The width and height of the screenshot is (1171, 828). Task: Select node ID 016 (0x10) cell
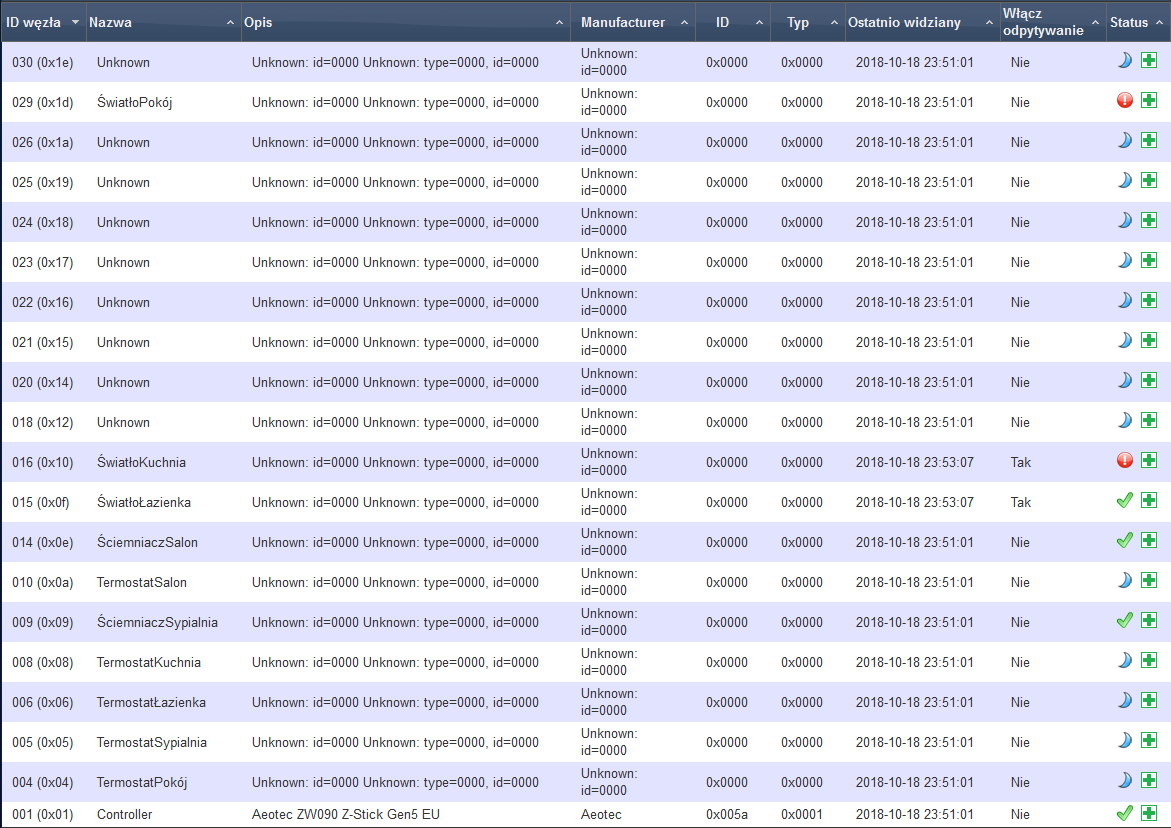click(x=43, y=462)
